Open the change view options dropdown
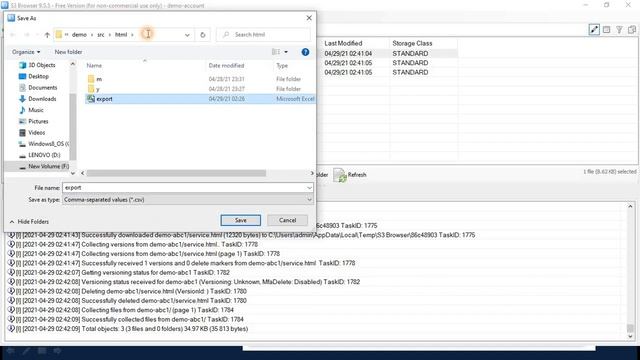 pos(286,52)
